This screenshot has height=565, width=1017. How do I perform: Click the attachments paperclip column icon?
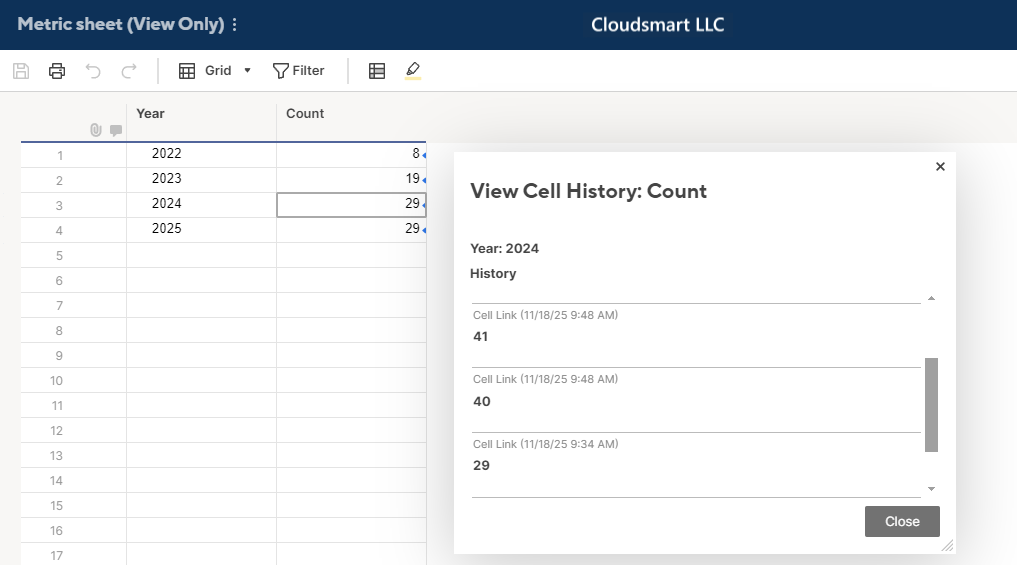(x=96, y=130)
